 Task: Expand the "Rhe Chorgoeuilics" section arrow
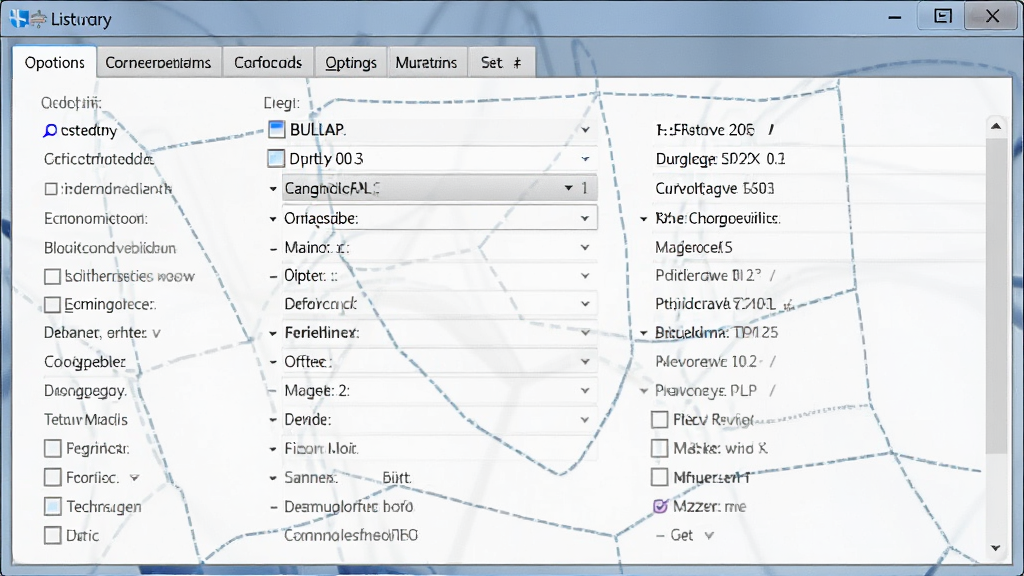pyautogui.click(x=644, y=219)
